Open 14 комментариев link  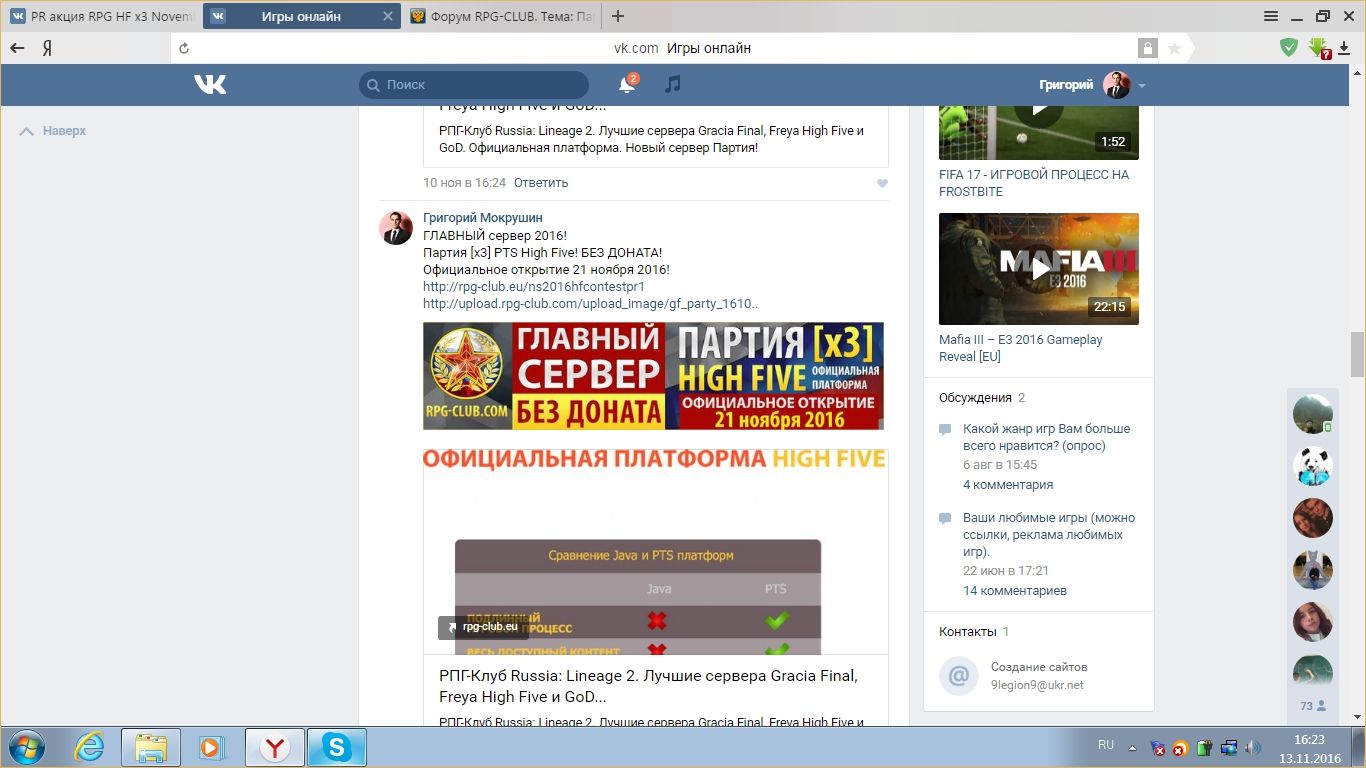(x=1015, y=591)
